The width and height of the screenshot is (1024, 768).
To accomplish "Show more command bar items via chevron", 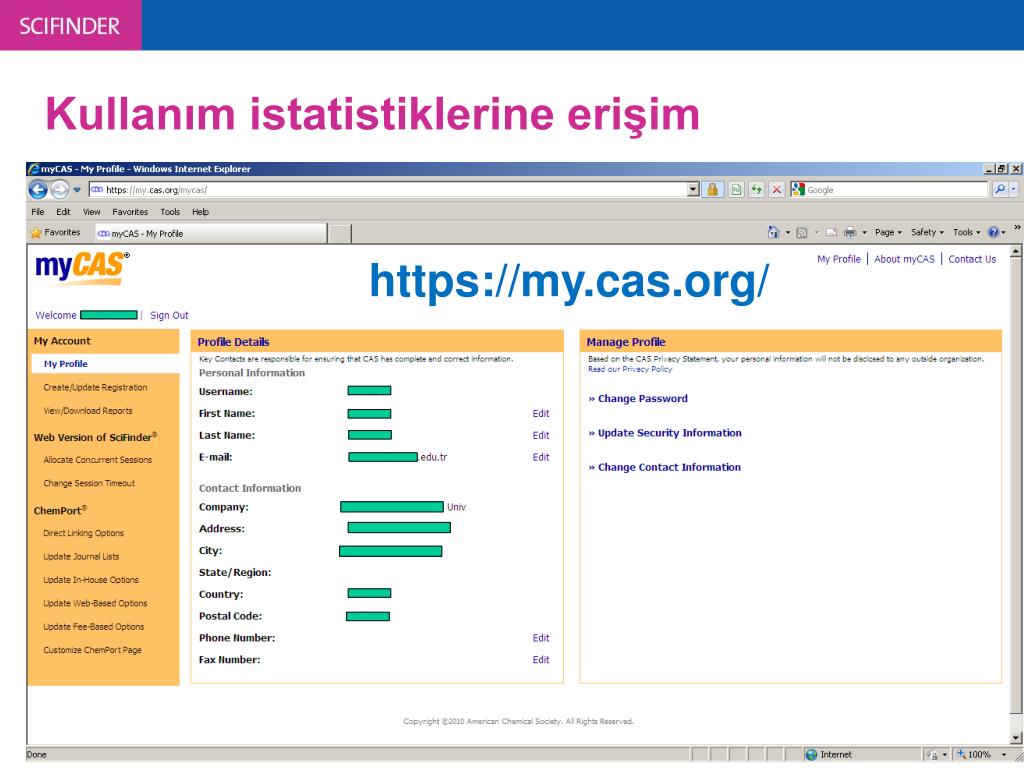I will pos(1017,228).
